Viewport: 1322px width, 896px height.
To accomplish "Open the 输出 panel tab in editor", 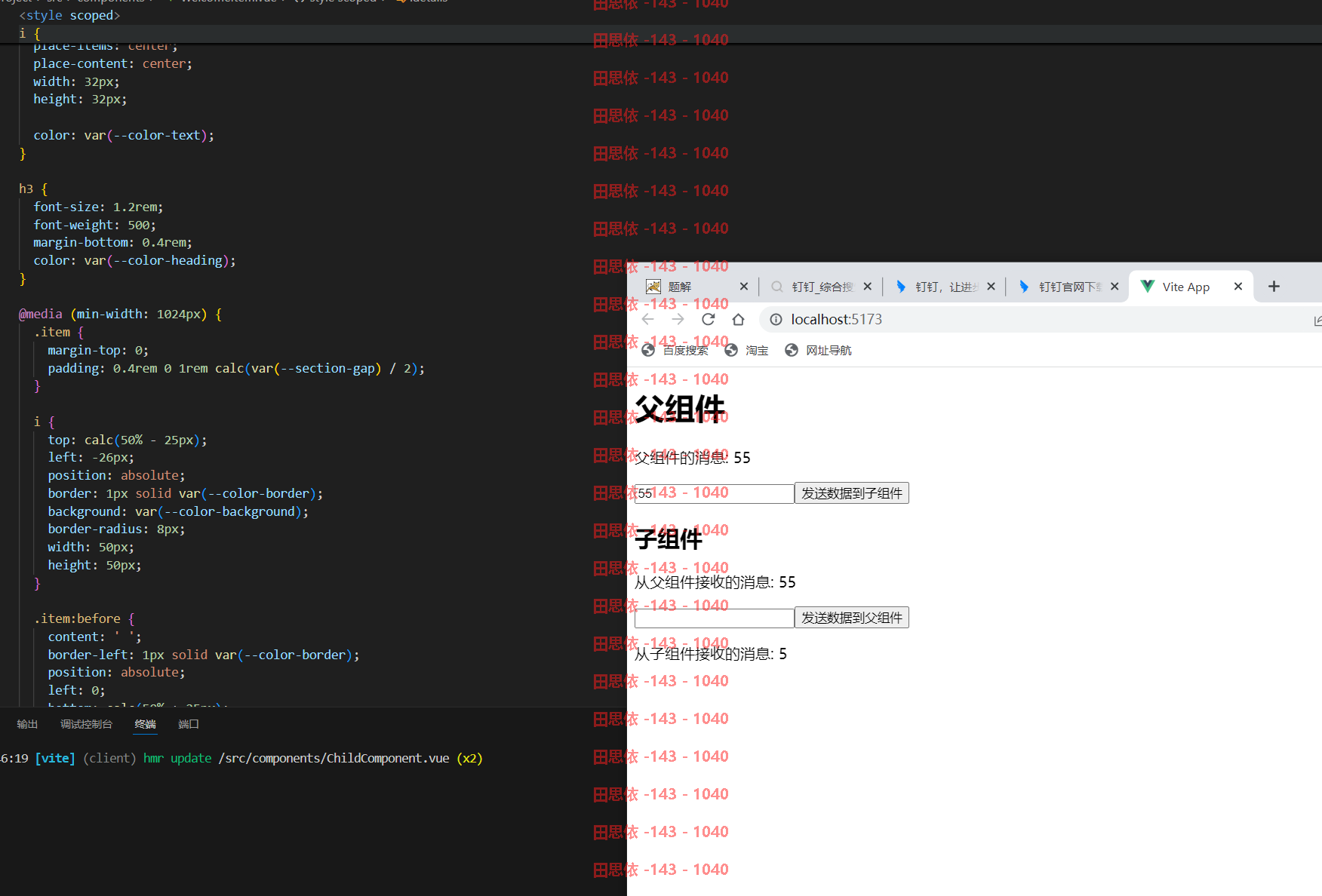I will coord(27,724).
